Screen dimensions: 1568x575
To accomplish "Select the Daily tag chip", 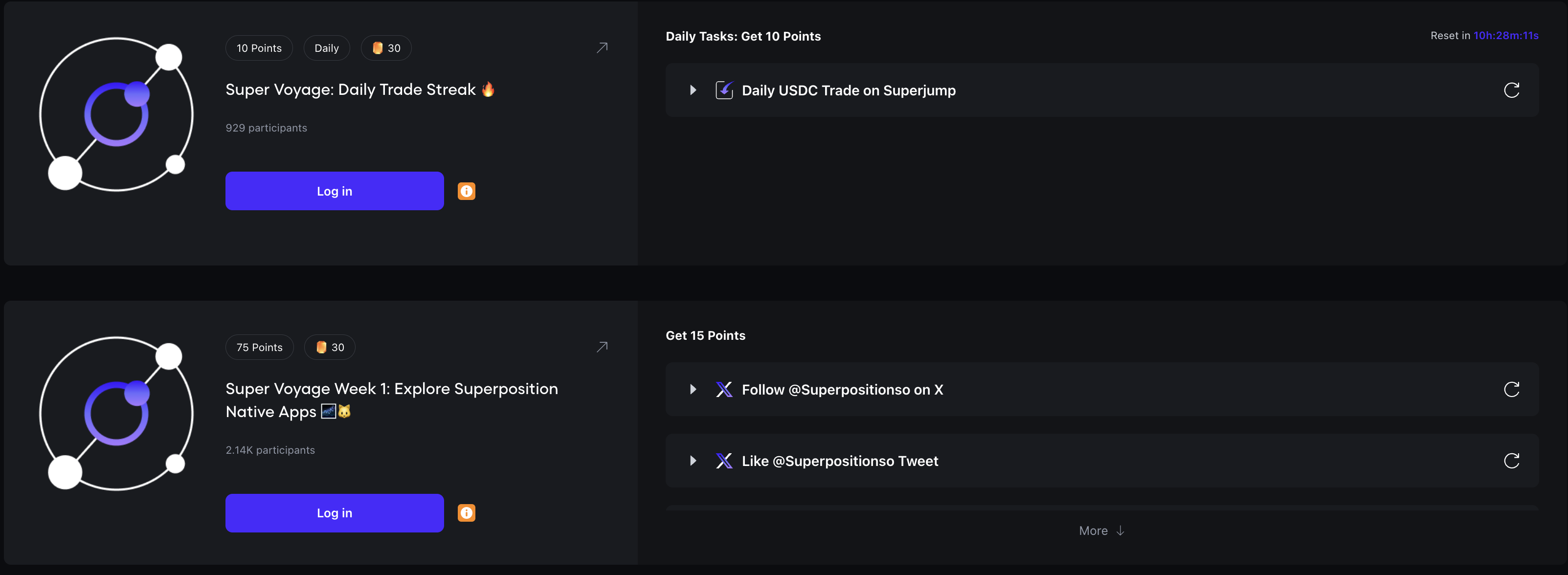I will (x=326, y=48).
